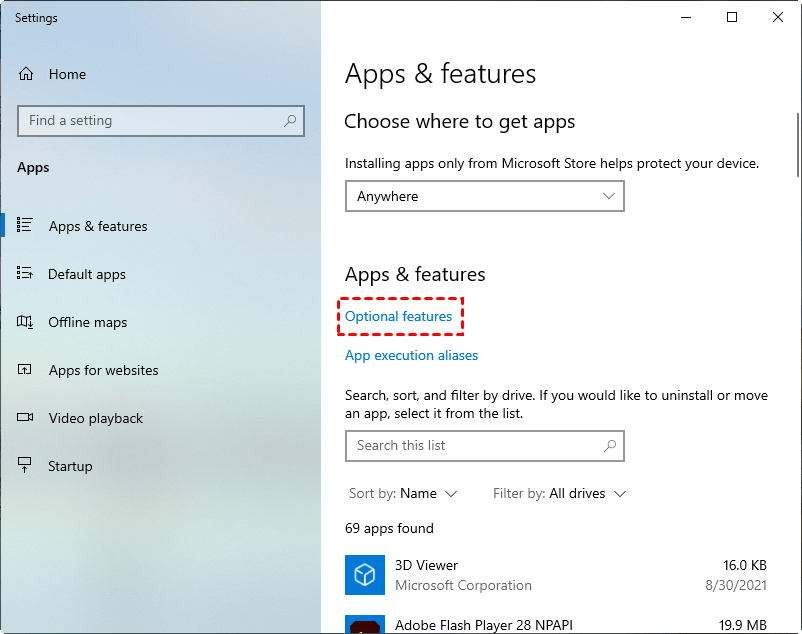This screenshot has width=802, height=634.
Task: Click the Video playback icon
Action: click(x=27, y=418)
